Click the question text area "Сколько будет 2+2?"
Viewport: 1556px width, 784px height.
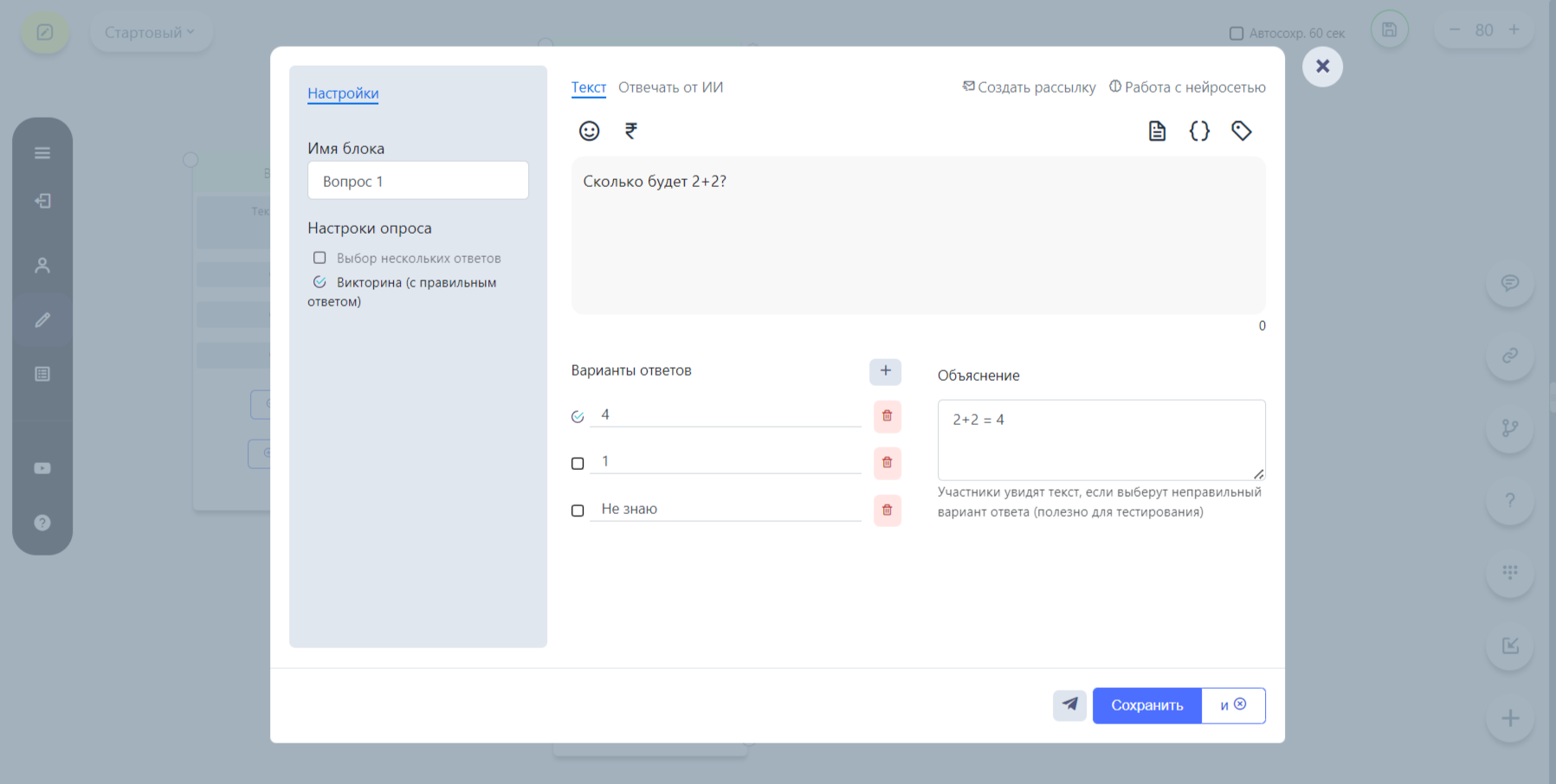coord(918,235)
